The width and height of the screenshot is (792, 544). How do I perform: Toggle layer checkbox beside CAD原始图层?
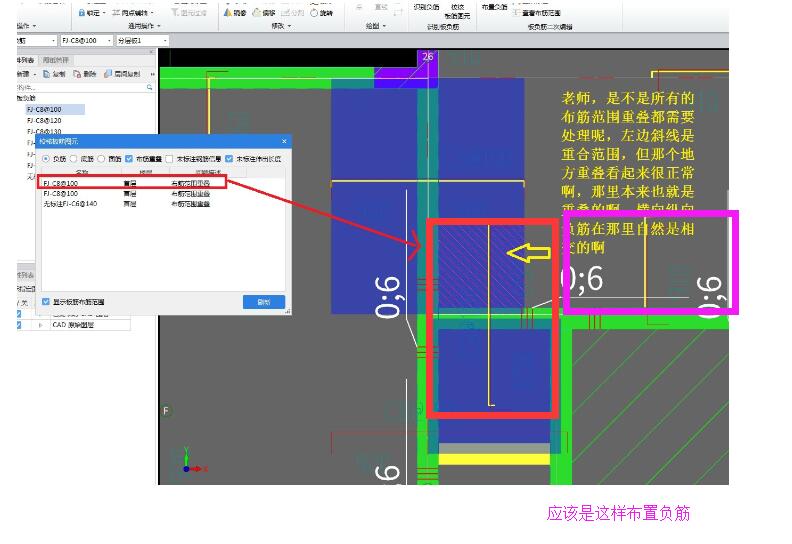click(19, 325)
